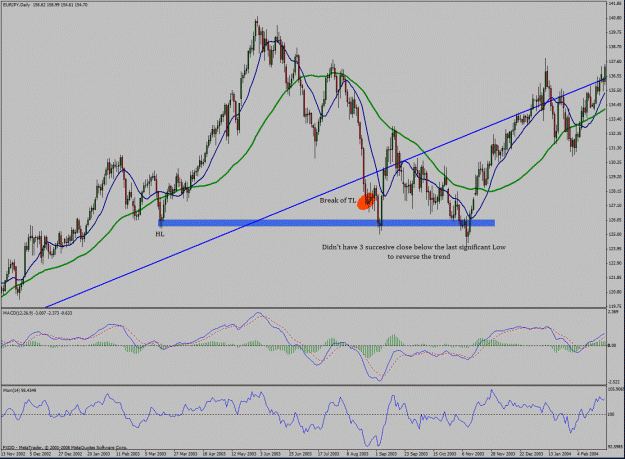
Task: Select the blue horizontal support rectangle
Action: point(326,223)
